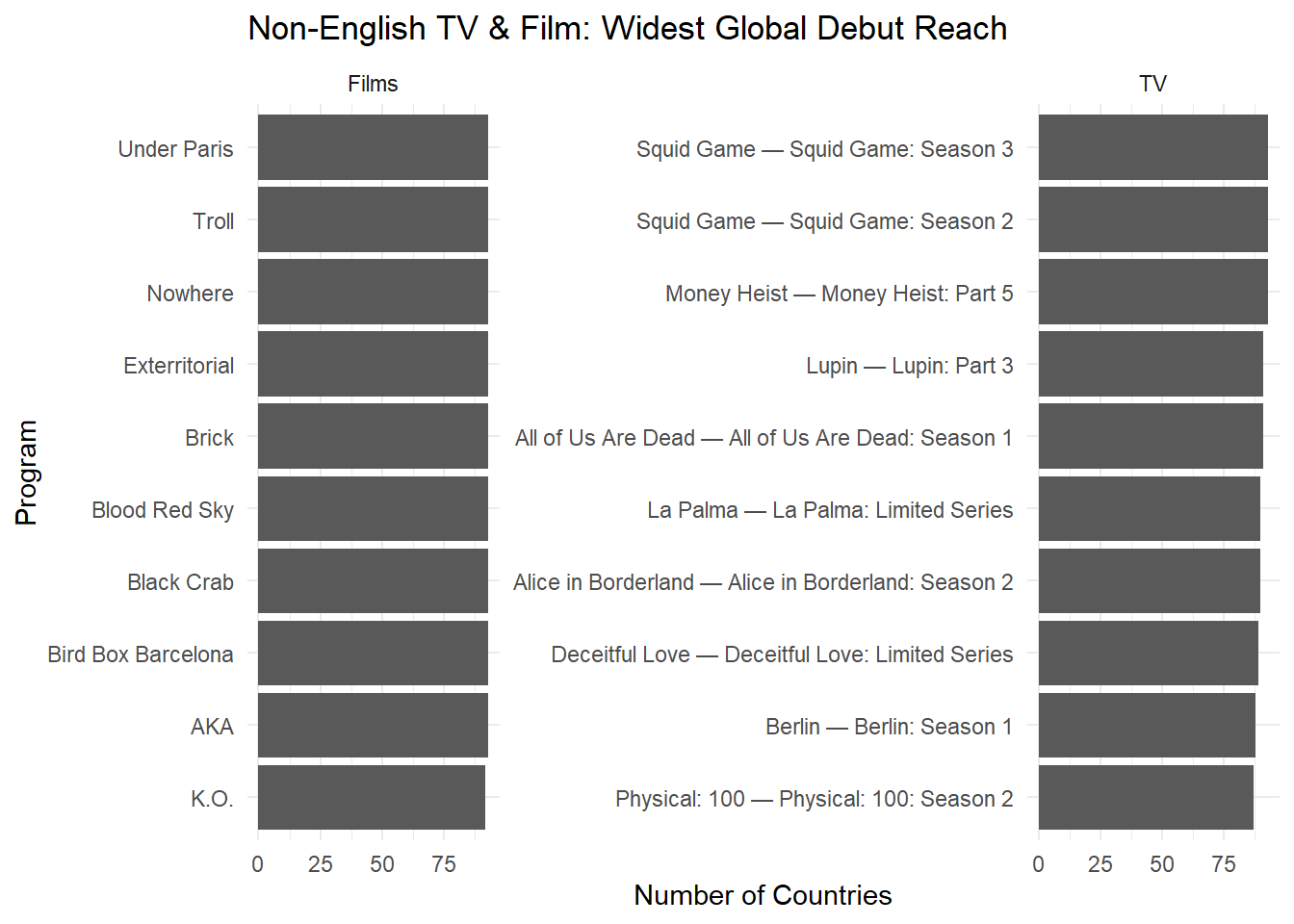
Task: Select the Exterritorial label text
Action: (179, 366)
